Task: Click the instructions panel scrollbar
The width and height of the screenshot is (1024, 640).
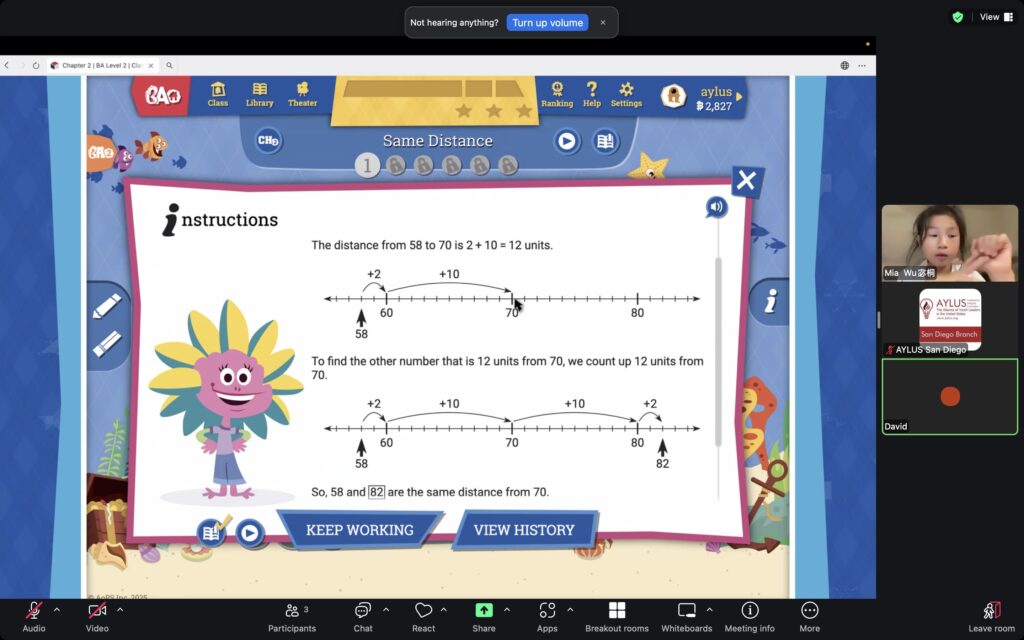Action: click(718, 350)
